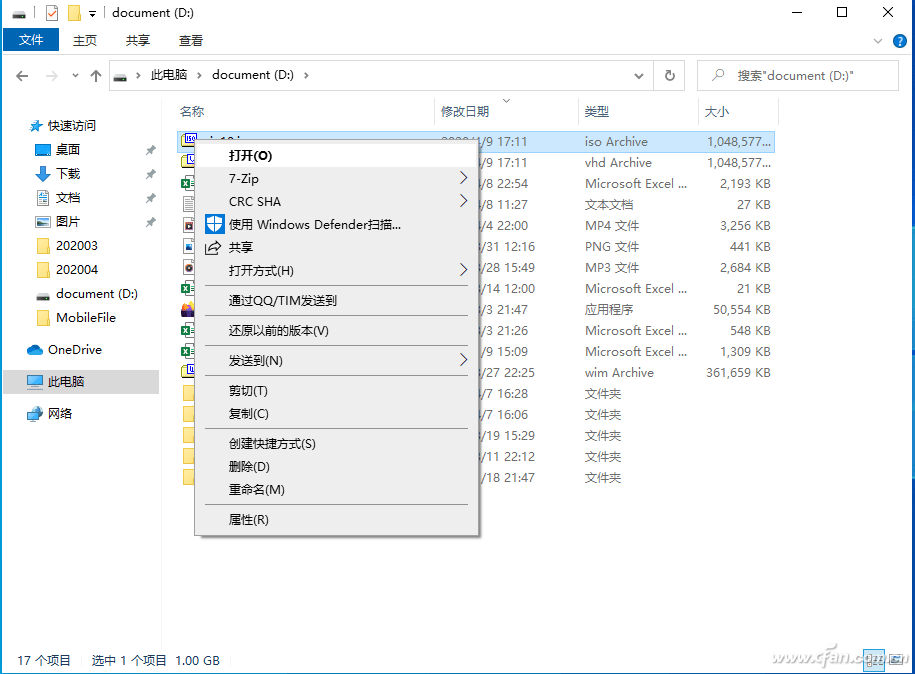Go up one level with Up arrow
Viewport: 915px width, 674px height.
[96, 76]
